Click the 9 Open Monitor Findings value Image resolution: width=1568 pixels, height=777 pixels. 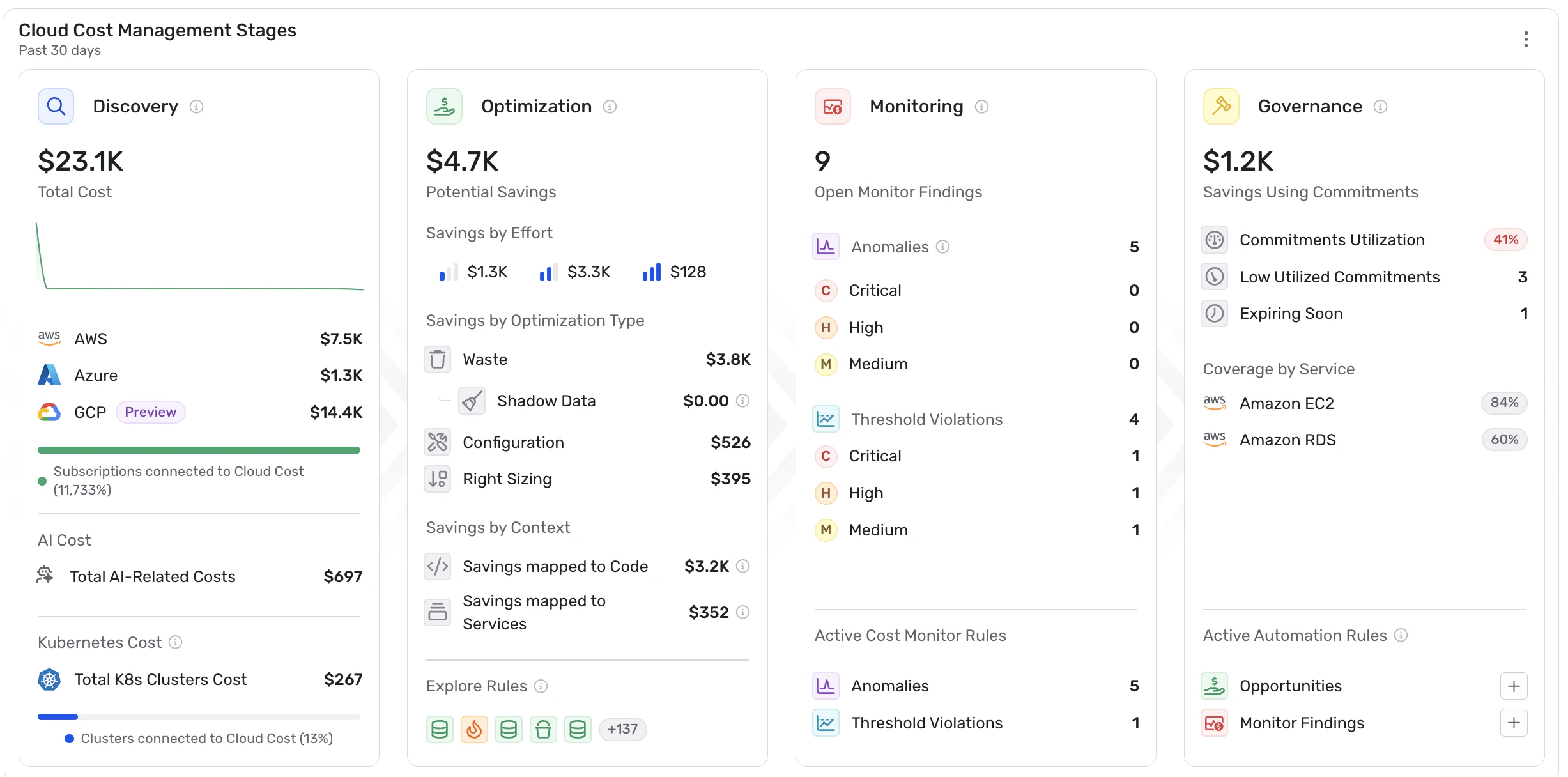coord(822,162)
